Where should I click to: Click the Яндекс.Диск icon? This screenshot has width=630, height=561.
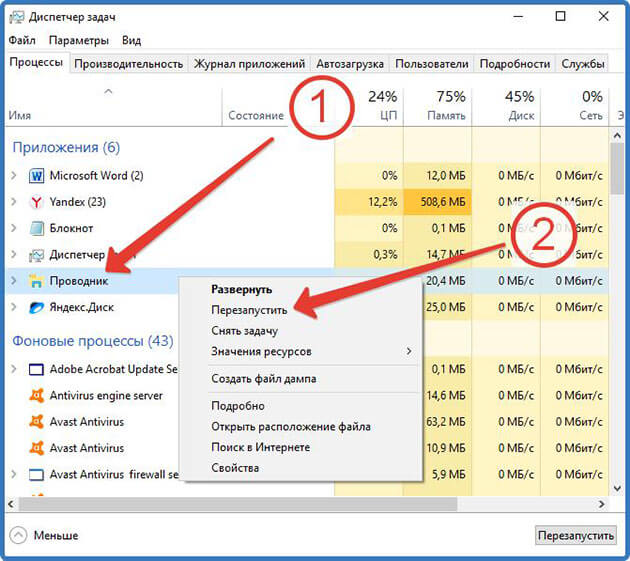pyautogui.click(x=37, y=307)
